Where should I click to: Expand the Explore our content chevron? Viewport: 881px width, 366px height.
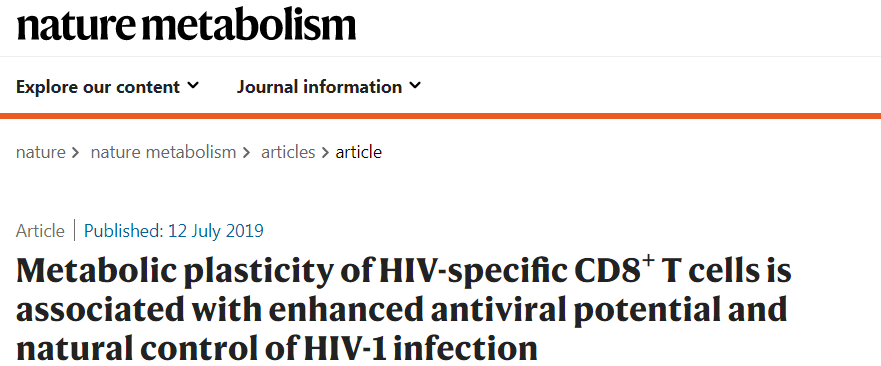tap(193, 86)
